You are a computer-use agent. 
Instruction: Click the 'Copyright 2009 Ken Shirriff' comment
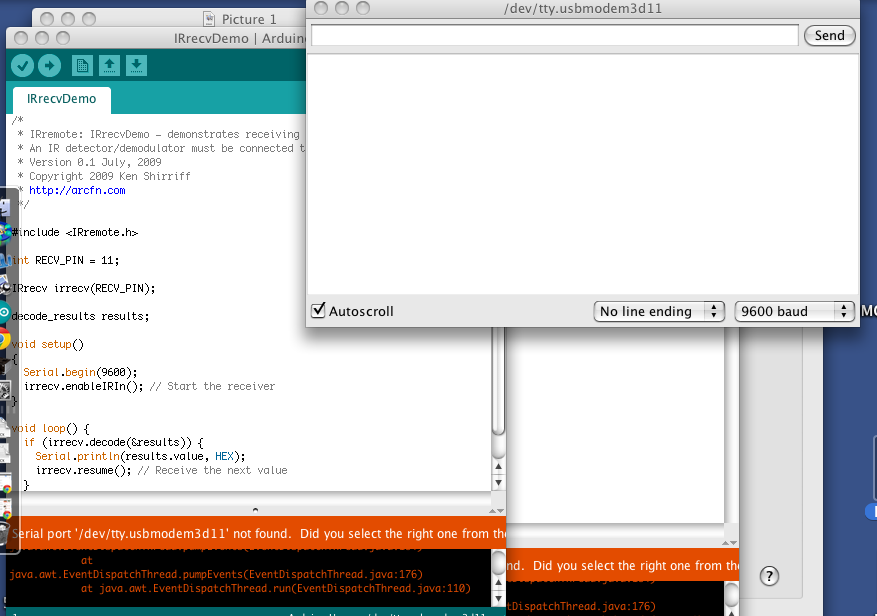click(110, 176)
